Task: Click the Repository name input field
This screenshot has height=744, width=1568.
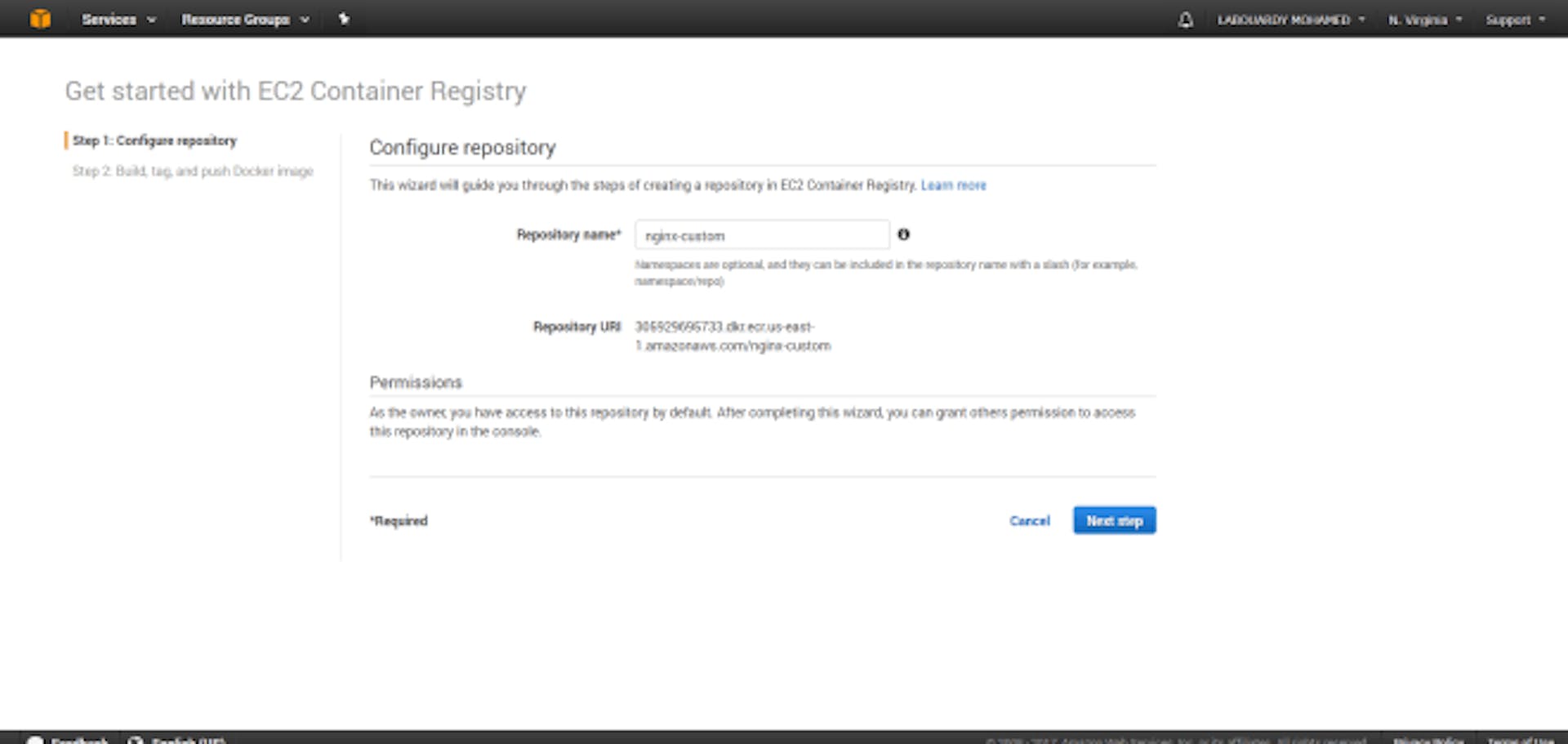Action: (x=761, y=235)
